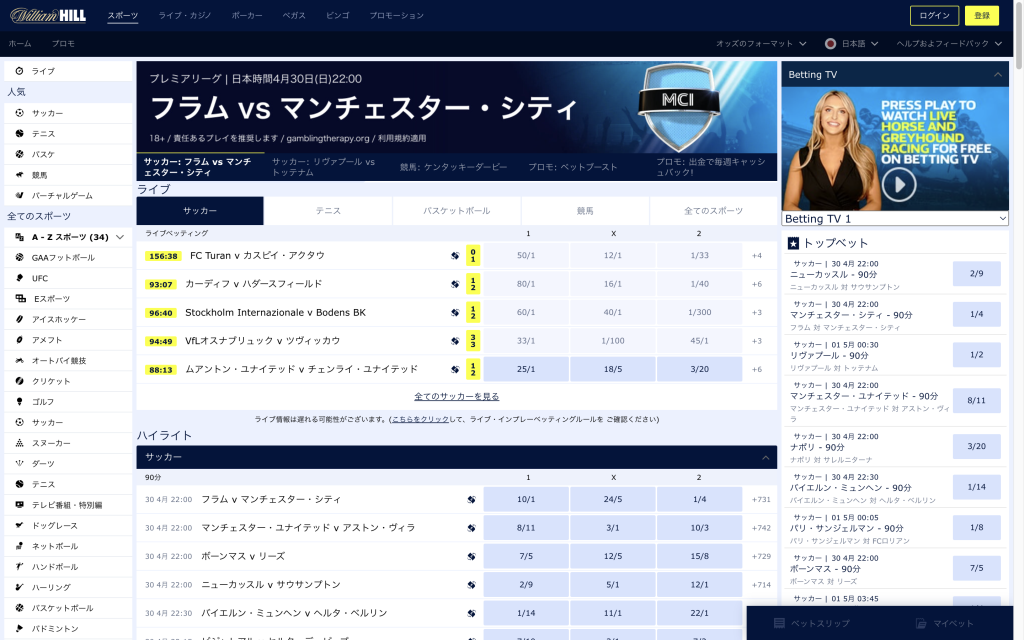Open the odds format dropdown
This screenshot has height=640, width=1024.
[x=760, y=44]
